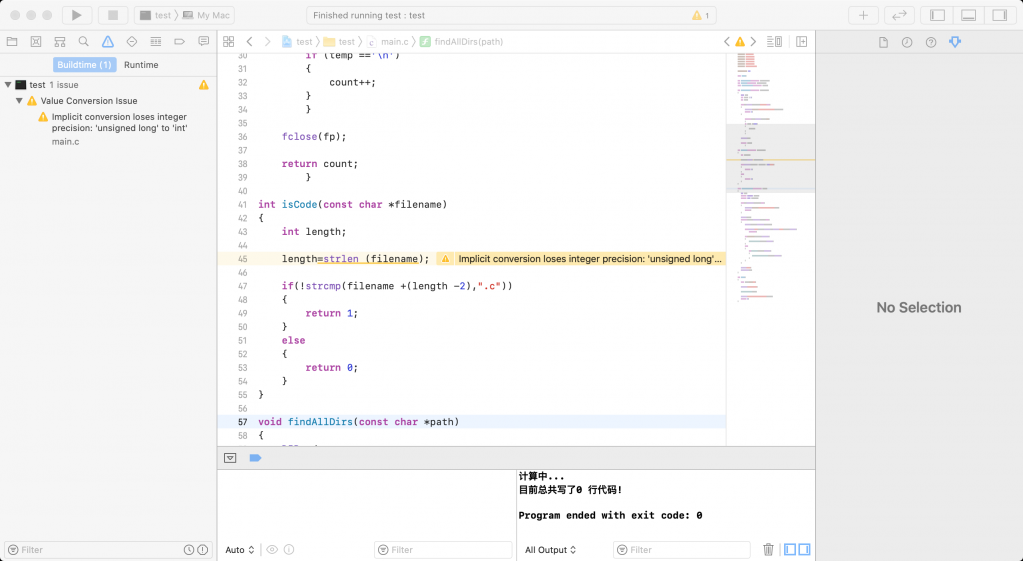Open the Find navigator magnifier icon
The image size is (1023, 561).
84,41
